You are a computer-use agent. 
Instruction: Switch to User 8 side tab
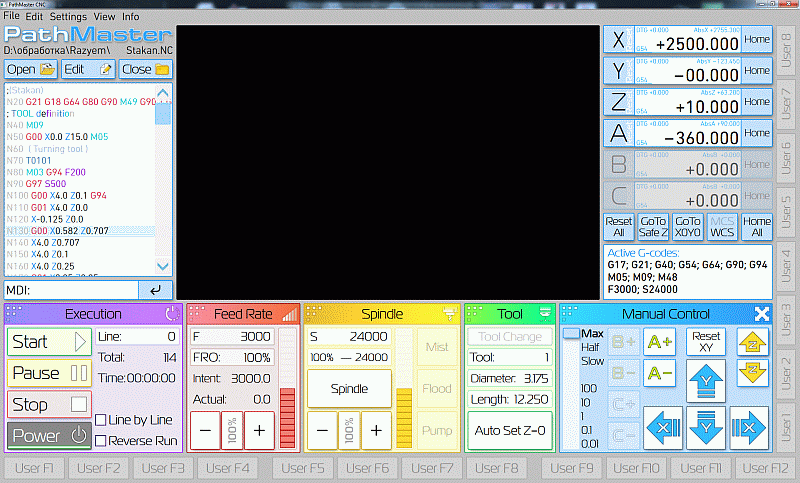[786, 51]
